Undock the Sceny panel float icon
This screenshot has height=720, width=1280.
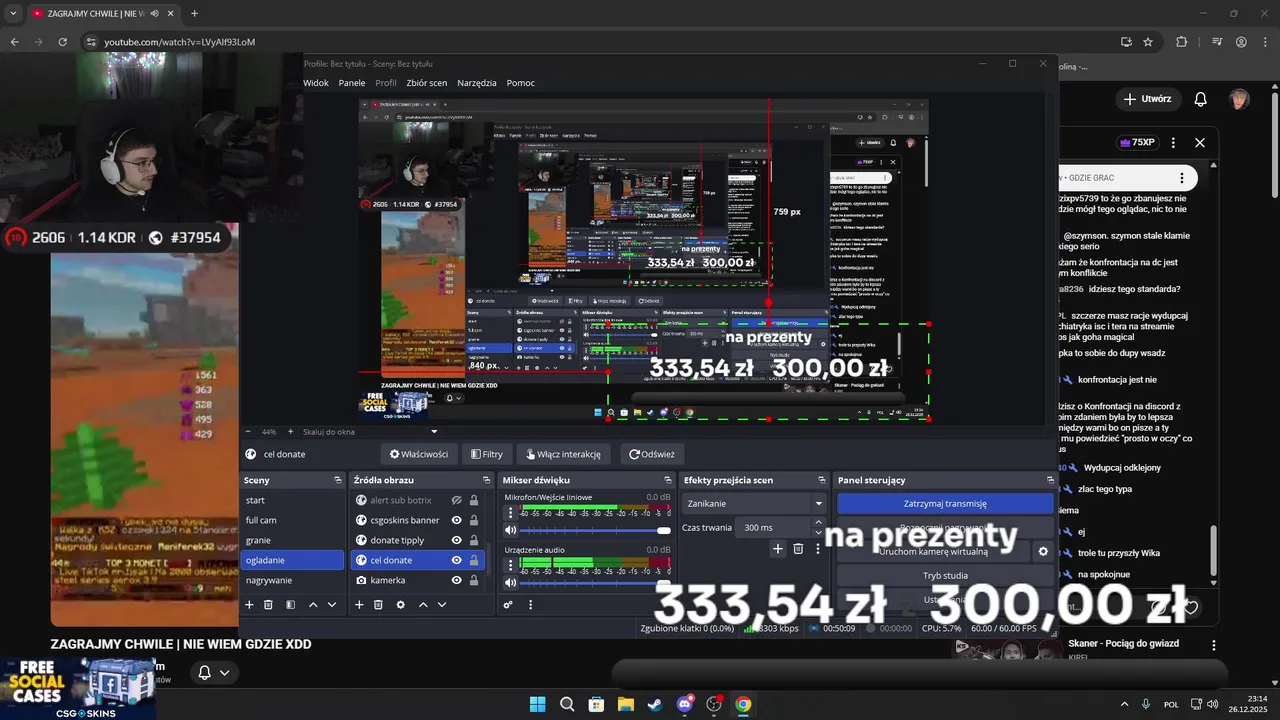pyautogui.click(x=338, y=480)
